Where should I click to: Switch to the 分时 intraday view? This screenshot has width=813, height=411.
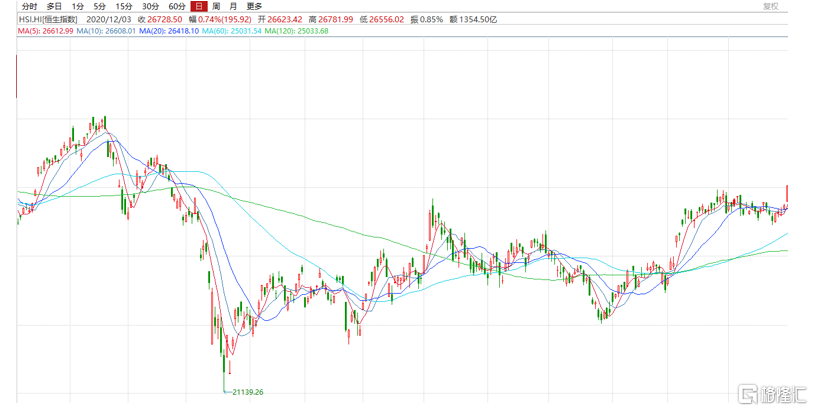(x=29, y=6)
